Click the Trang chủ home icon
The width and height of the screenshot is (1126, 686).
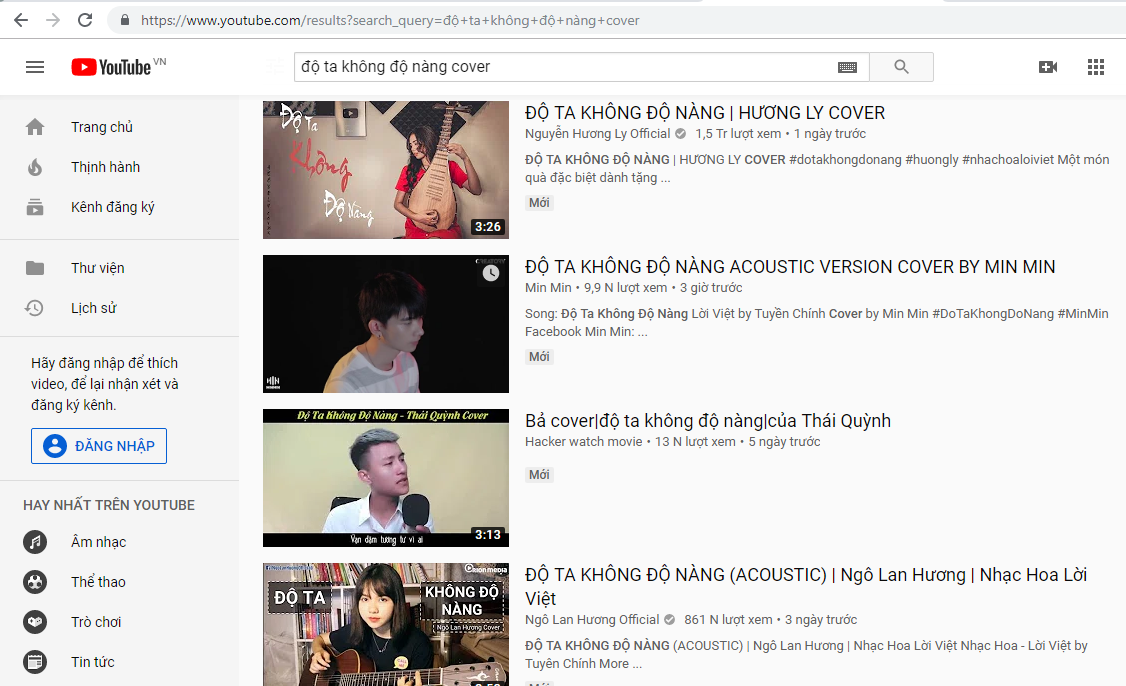[34, 127]
